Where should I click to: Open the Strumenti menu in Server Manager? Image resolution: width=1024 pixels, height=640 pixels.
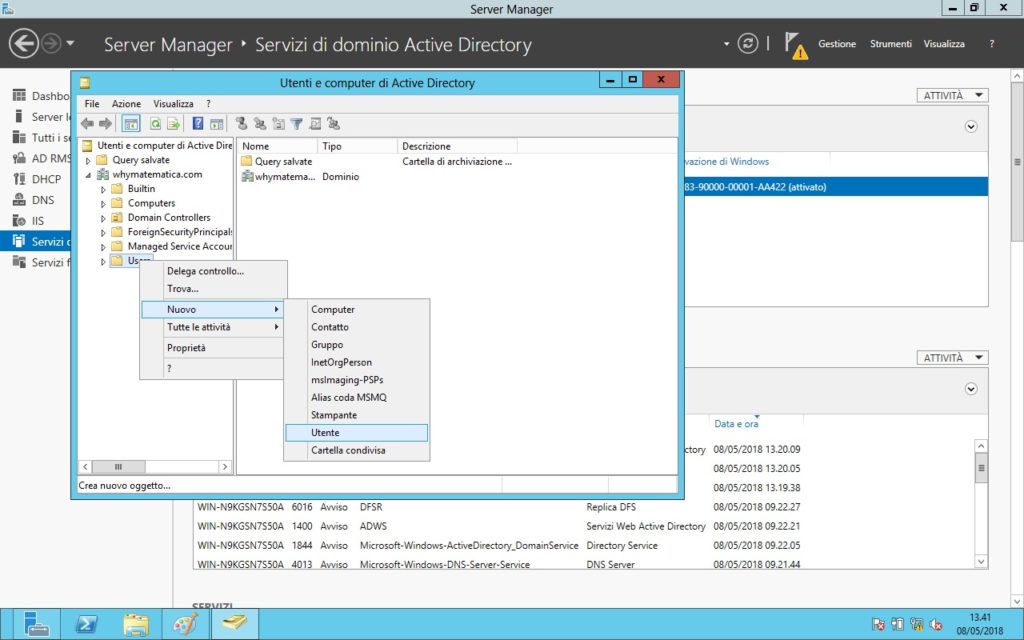click(891, 44)
